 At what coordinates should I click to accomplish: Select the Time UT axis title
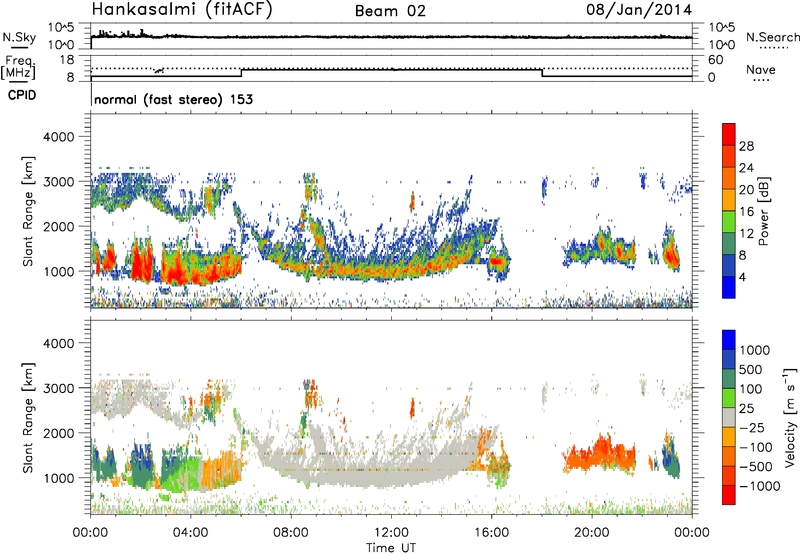(391, 548)
